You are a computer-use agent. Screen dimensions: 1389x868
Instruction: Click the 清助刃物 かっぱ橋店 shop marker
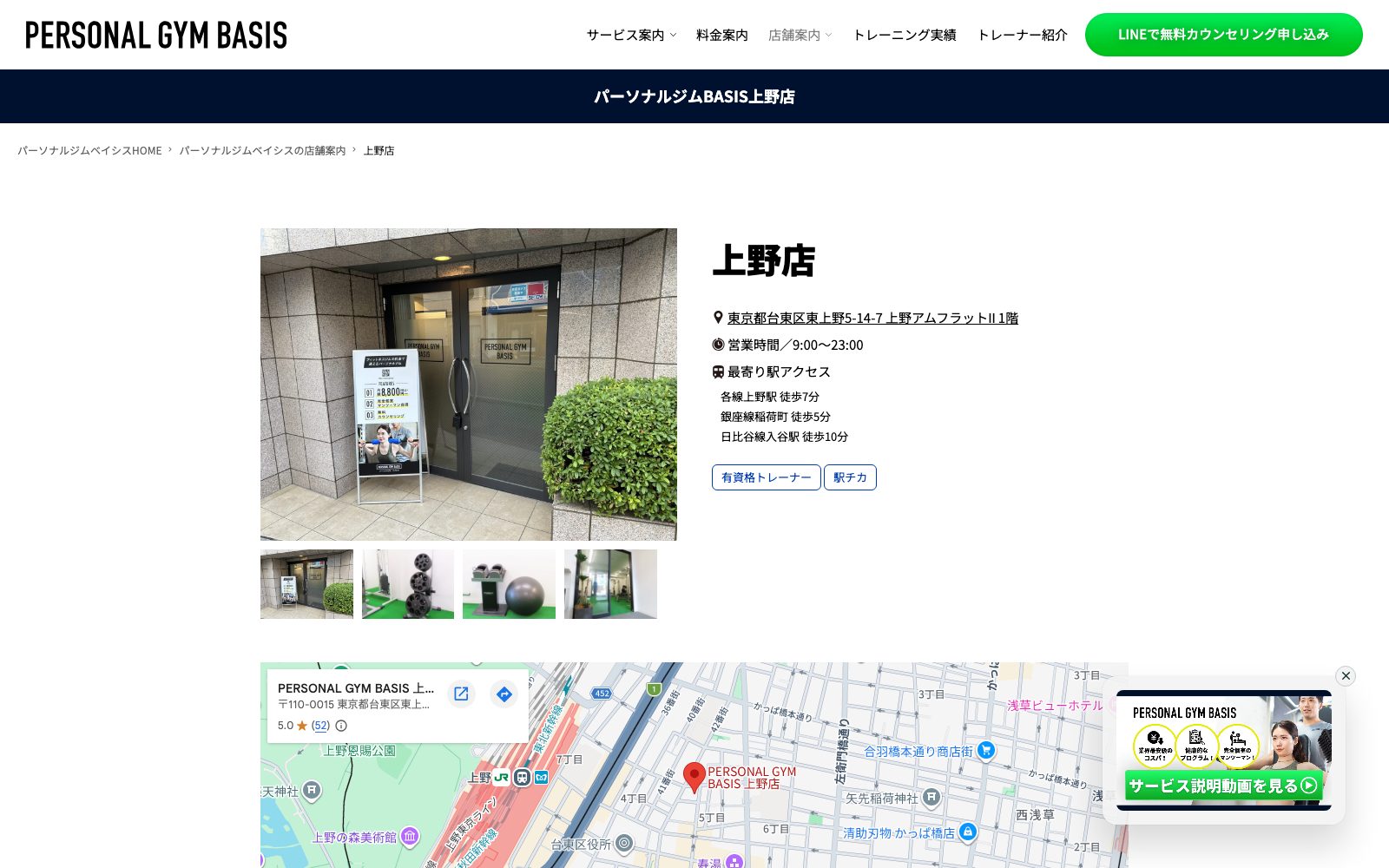point(968,832)
